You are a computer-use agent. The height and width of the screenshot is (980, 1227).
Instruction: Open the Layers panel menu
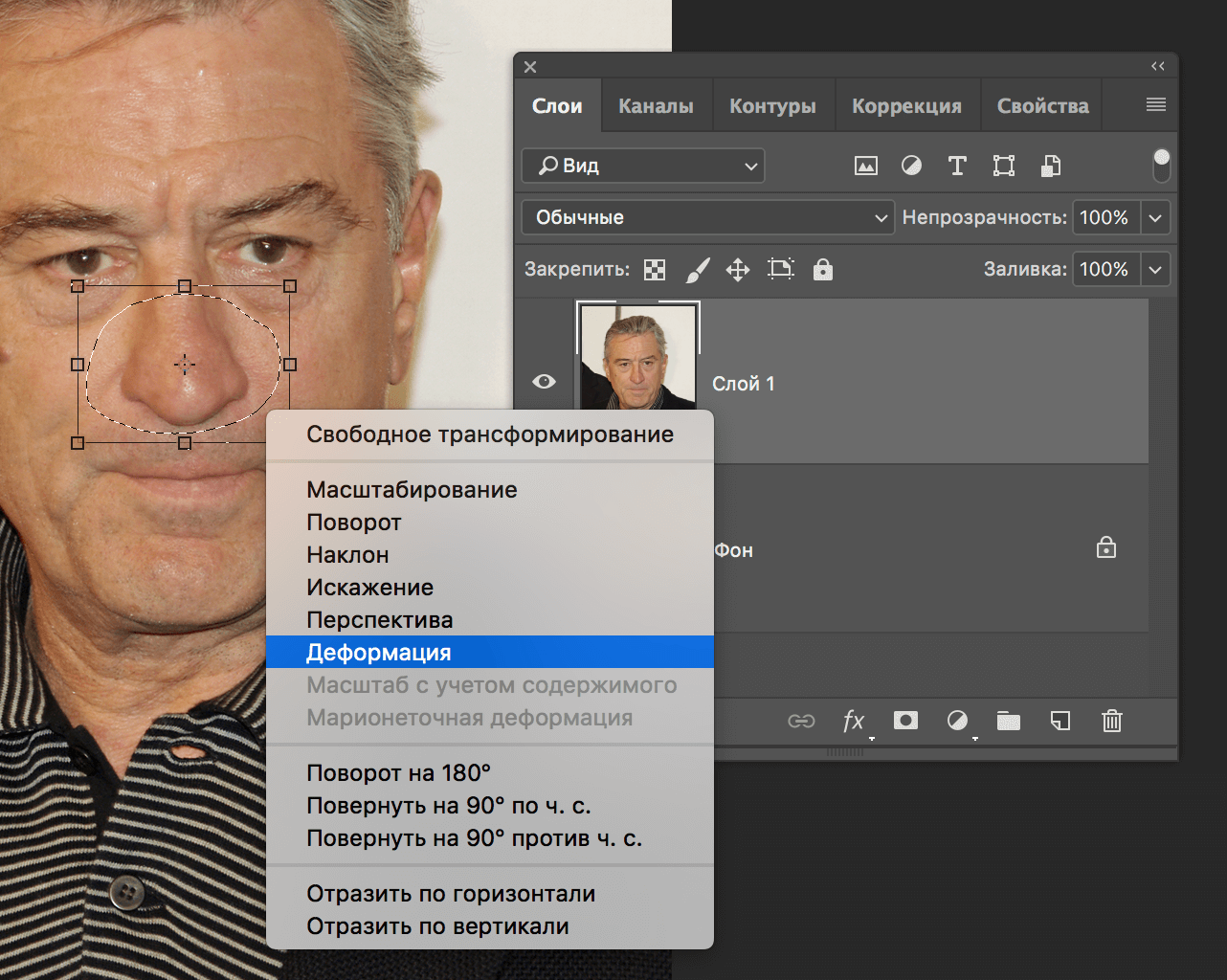[1157, 104]
